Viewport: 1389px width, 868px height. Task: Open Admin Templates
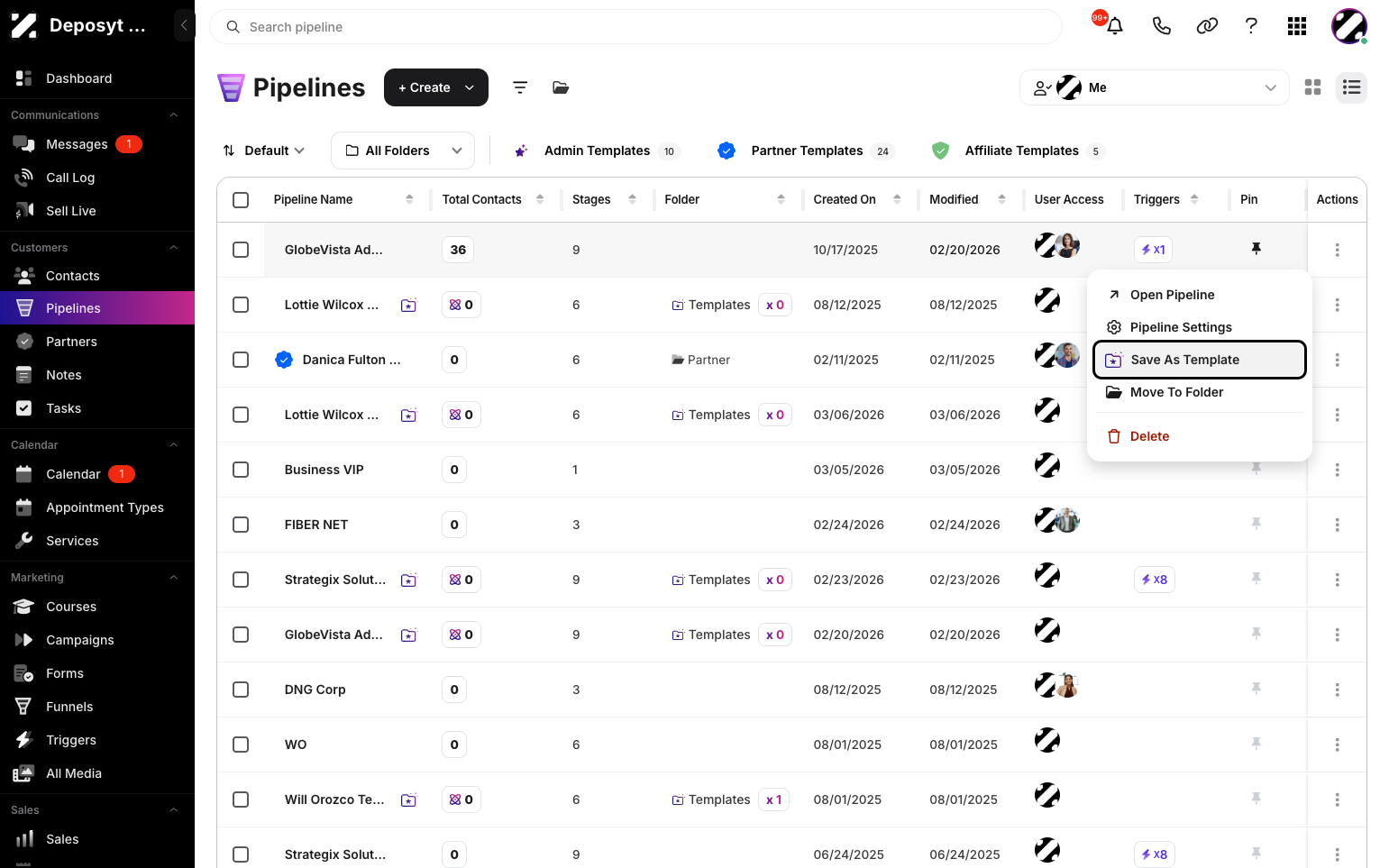(x=596, y=151)
